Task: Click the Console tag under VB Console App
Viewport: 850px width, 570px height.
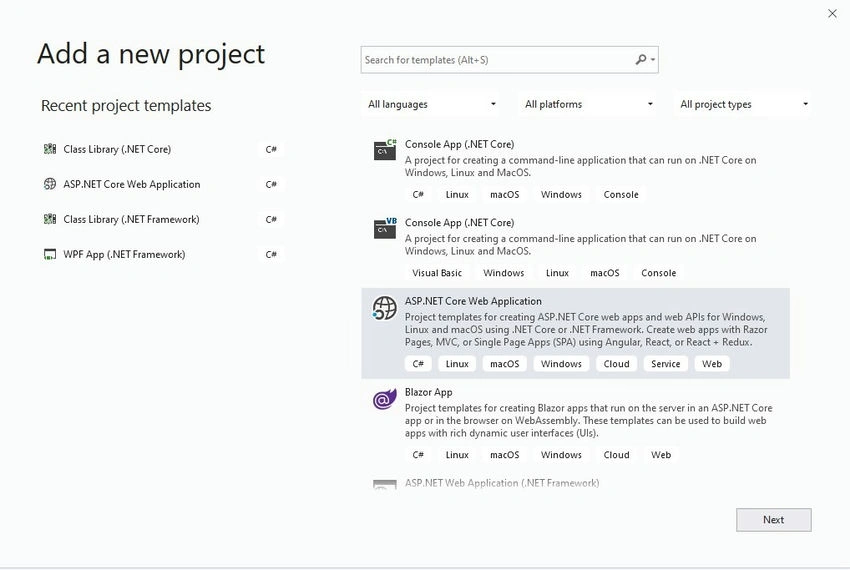Action: pyautogui.click(x=658, y=273)
